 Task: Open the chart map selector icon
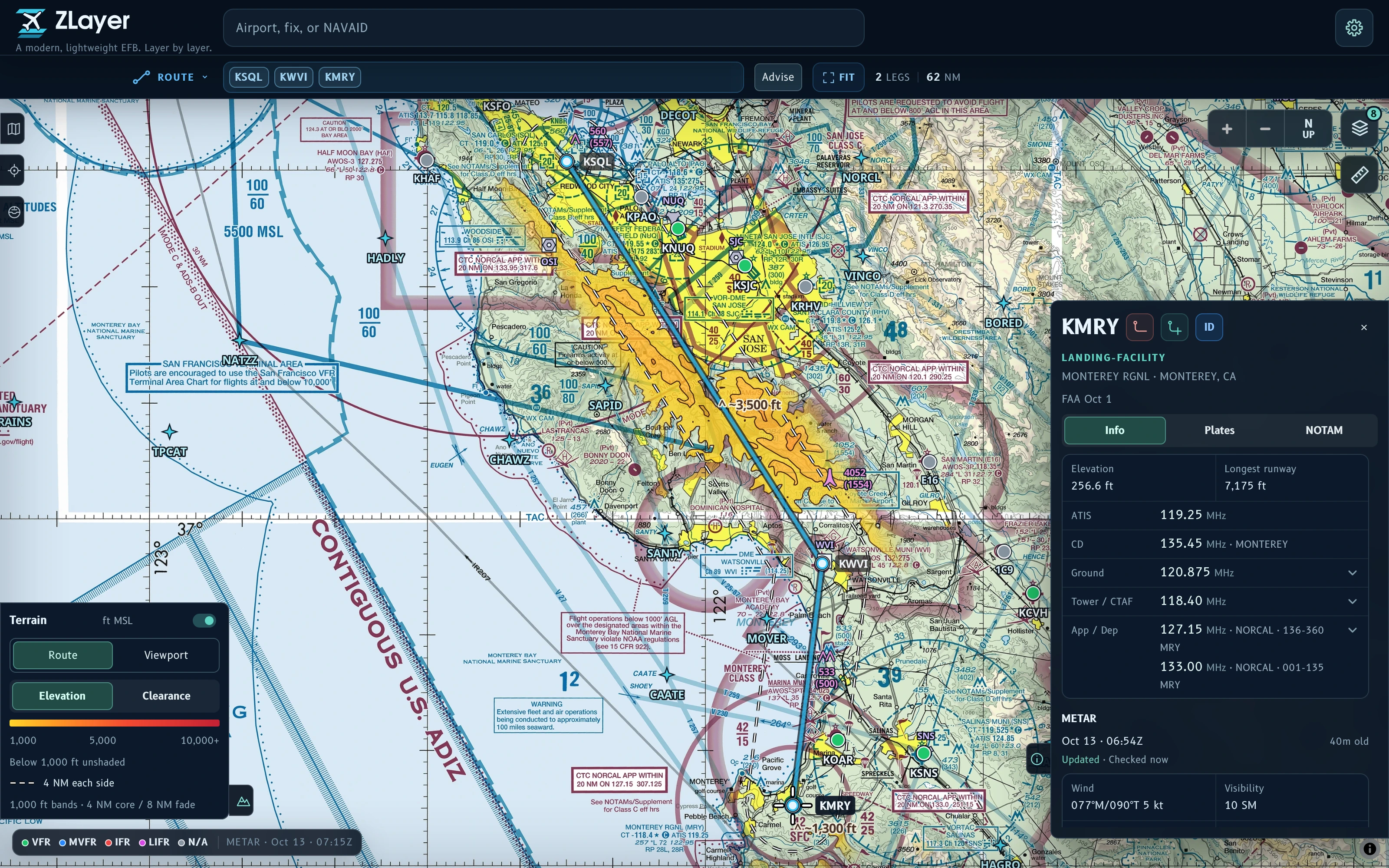(14, 128)
